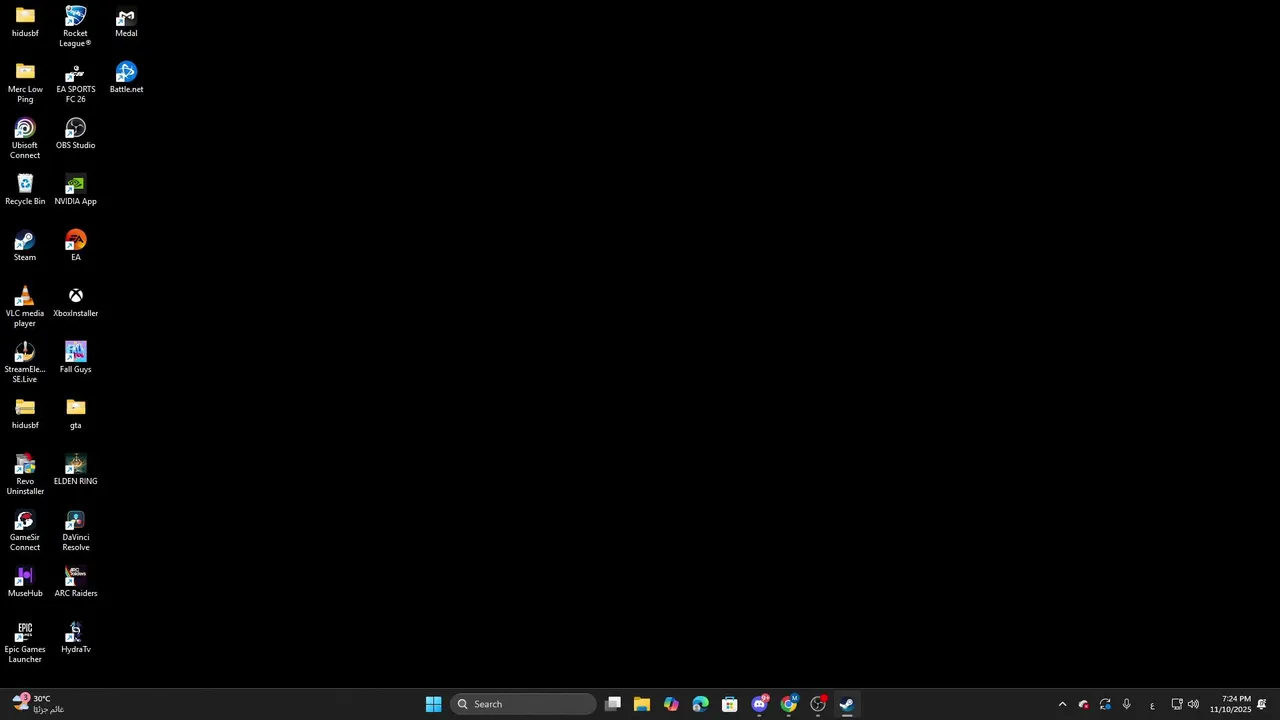Open the NVIDIA App shortcut
The height and width of the screenshot is (720, 1280).
(x=75, y=190)
